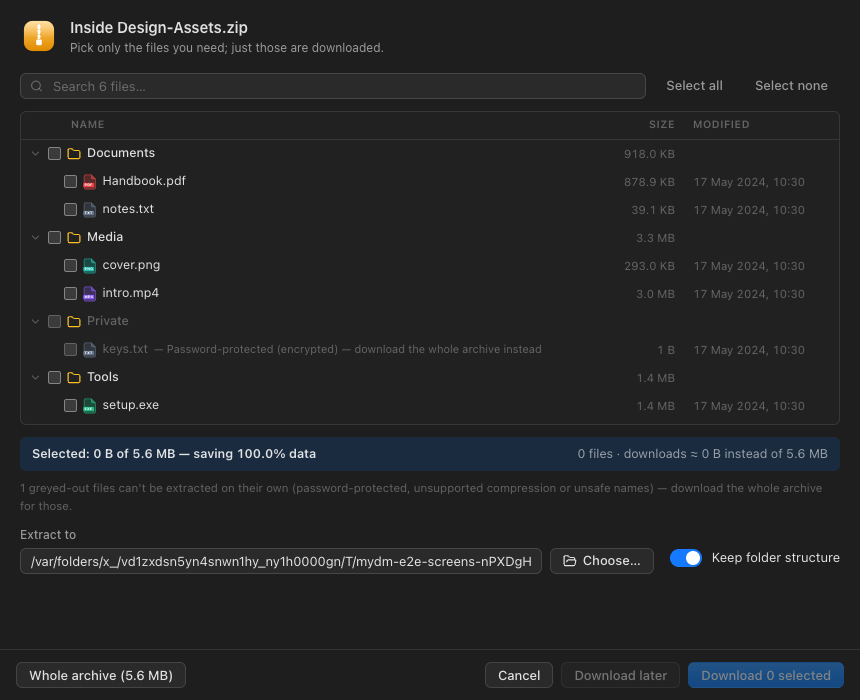Image resolution: width=860 pixels, height=700 pixels.
Task: Click the Media folder icon
Action: coord(74,238)
